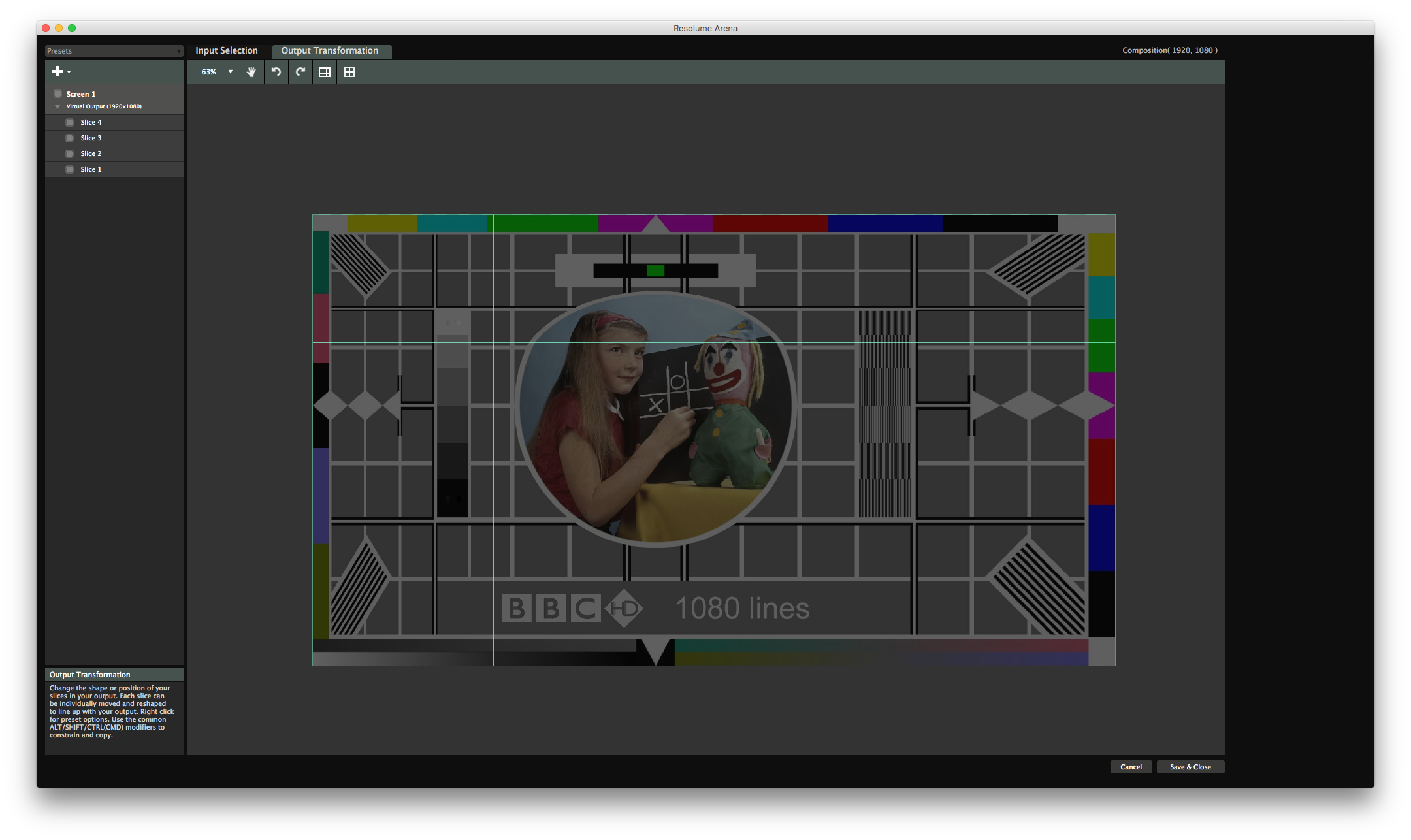This screenshot has width=1411, height=840.
Task: Click the four-square grid toolbar icon
Action: (349, 72)
